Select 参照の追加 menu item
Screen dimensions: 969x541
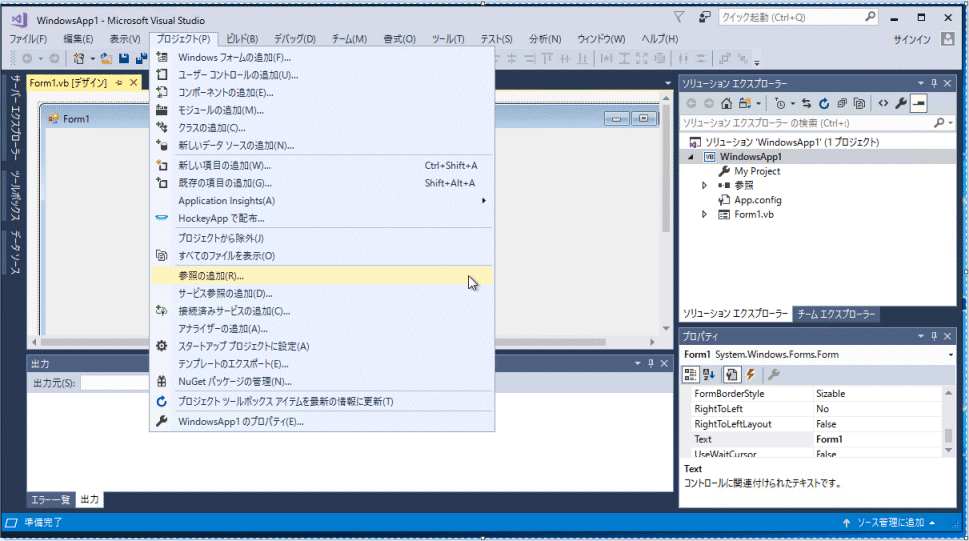click(x=321, y=276)
